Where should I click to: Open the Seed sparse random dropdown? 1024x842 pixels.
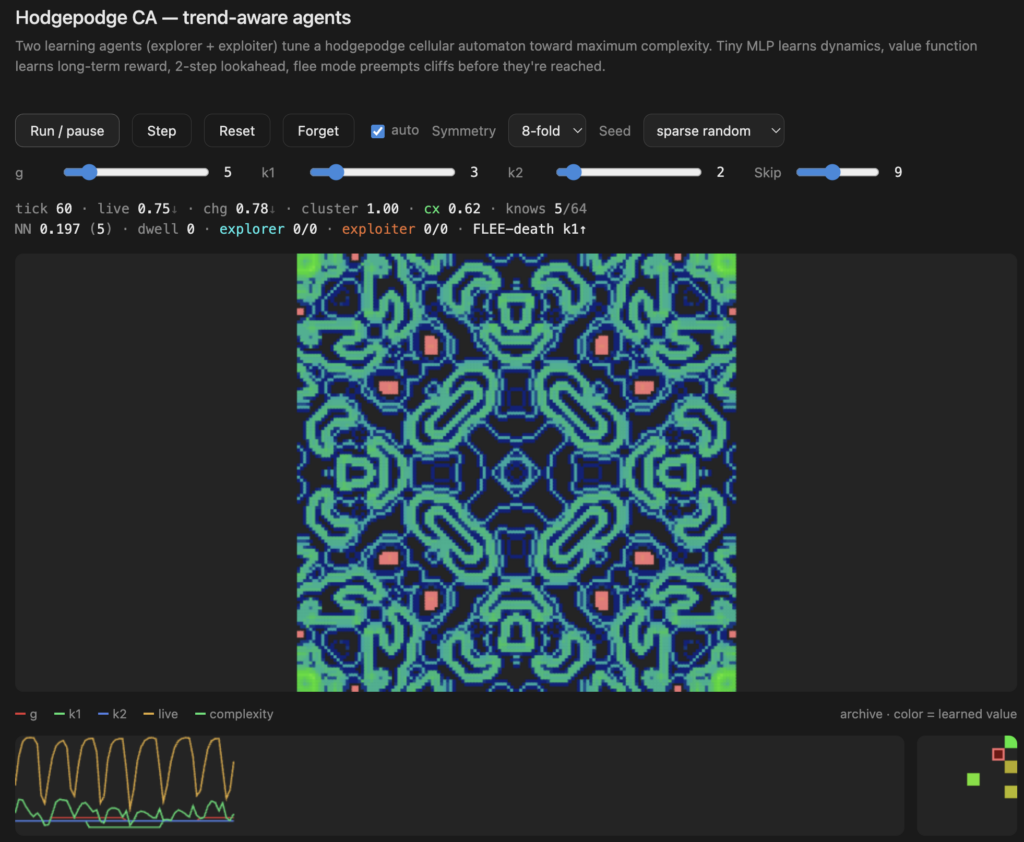[x=713, y=131]
